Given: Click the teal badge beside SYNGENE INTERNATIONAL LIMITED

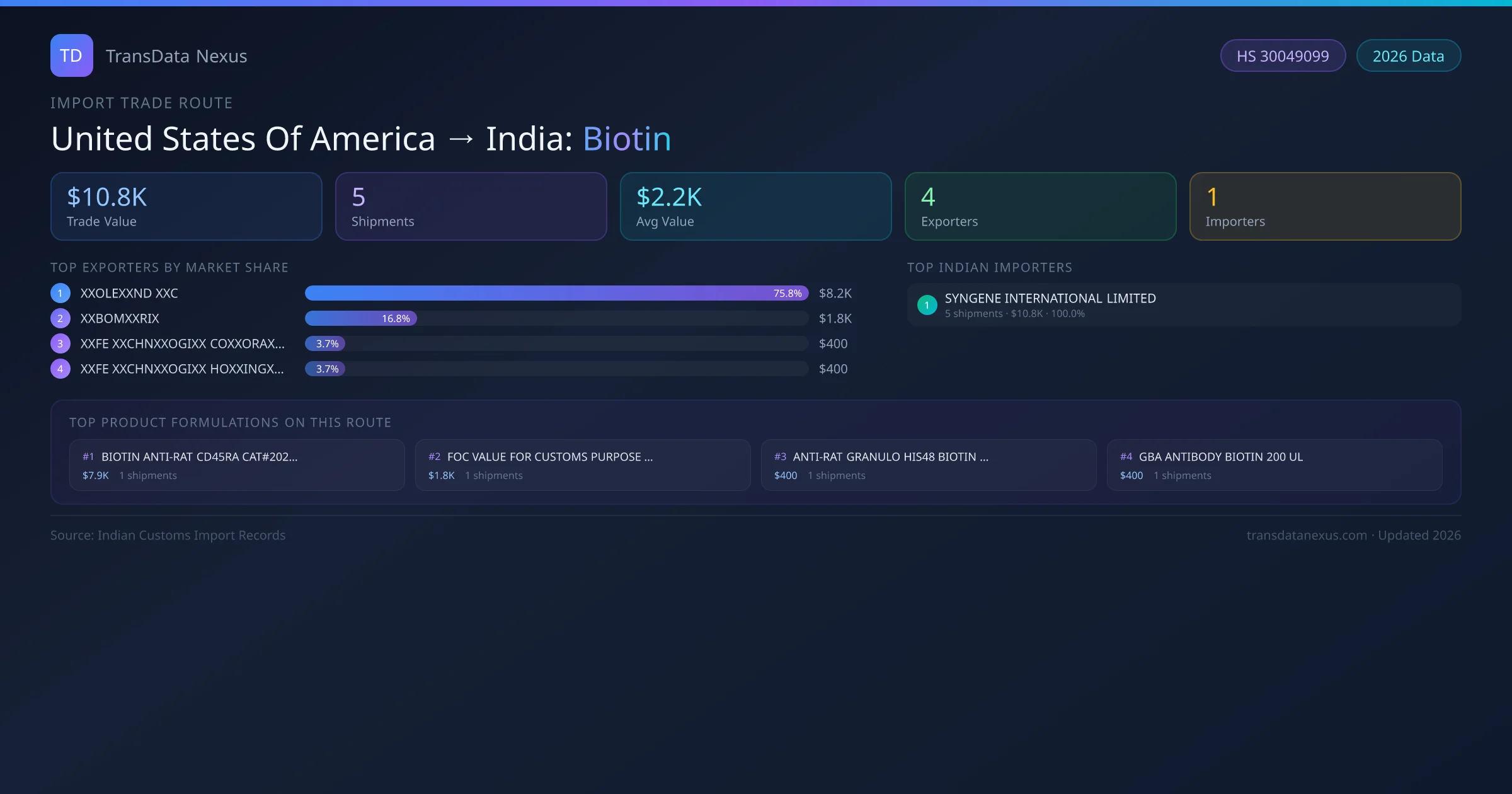Looking at the screenshot, I should tap(927, 305).
